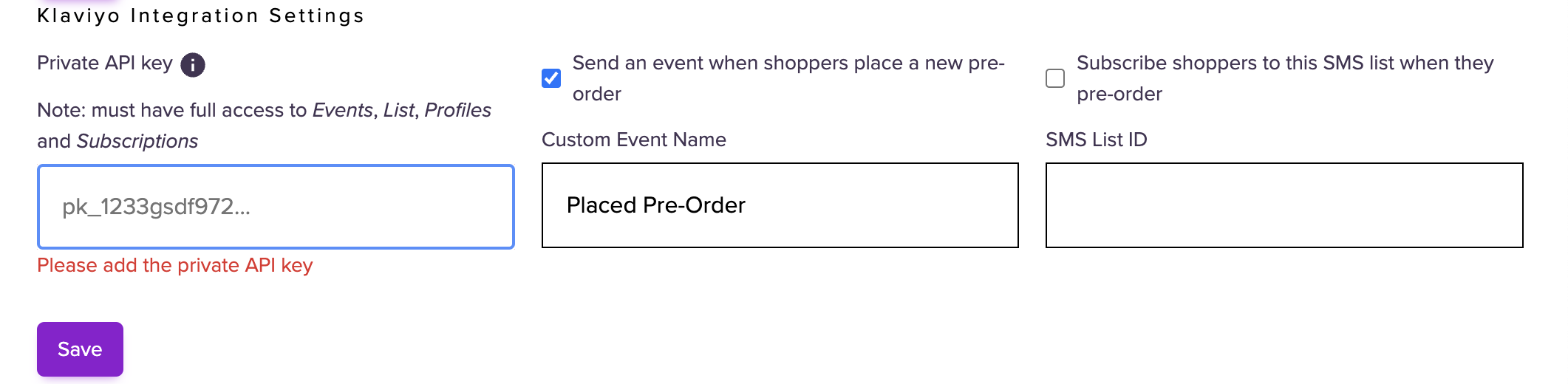Click the italic word 'Profiles' in the note
The height and width of the screenshot is (384, 1568).
[x=457, y=110]
